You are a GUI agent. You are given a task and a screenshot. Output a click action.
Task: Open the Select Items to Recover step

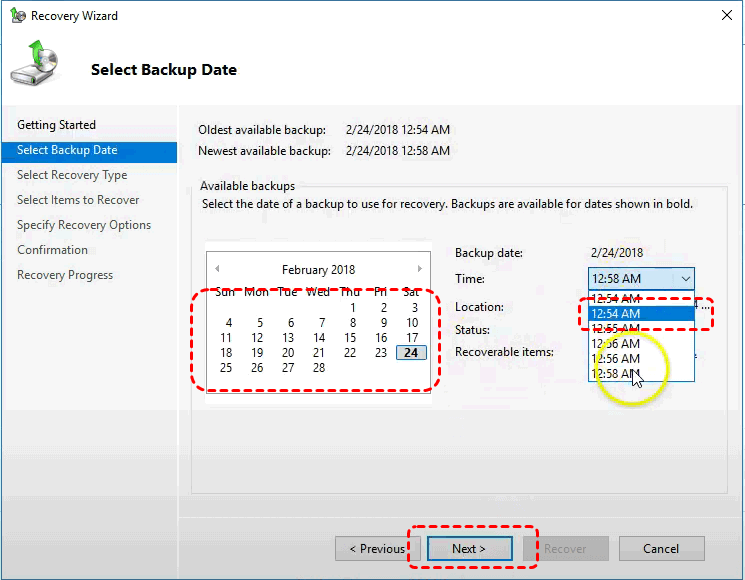[x=78, y=200]
